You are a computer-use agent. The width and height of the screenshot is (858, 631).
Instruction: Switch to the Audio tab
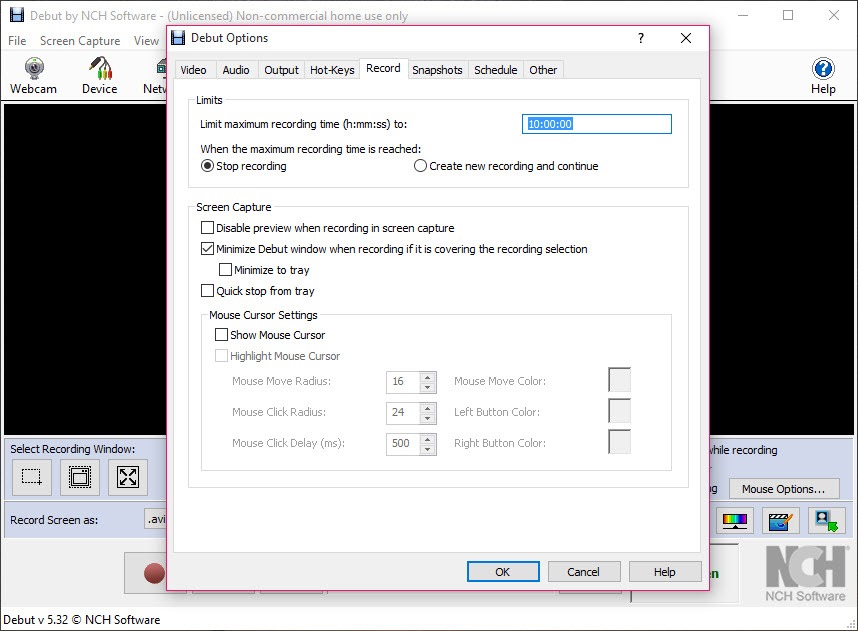(x=236, y=70)
